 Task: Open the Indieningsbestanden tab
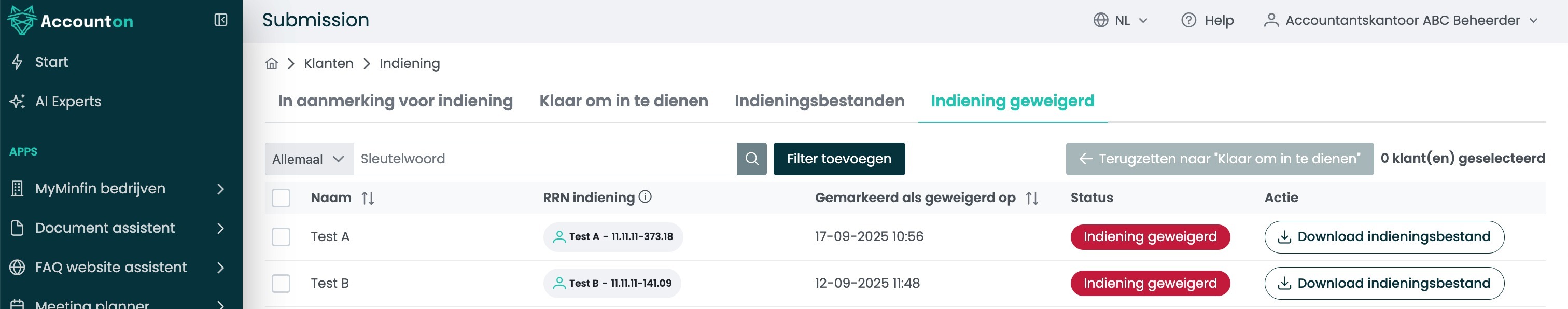[819, 101]
